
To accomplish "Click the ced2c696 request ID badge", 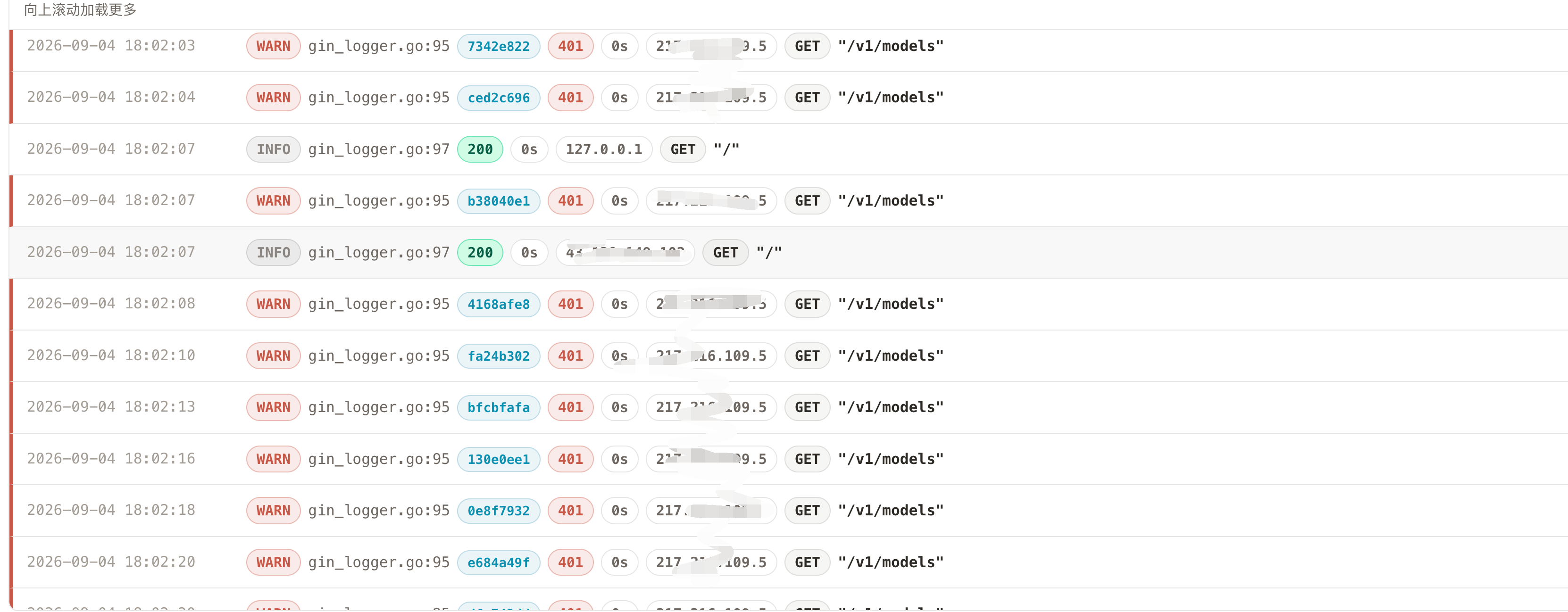I will pos(499,98).
